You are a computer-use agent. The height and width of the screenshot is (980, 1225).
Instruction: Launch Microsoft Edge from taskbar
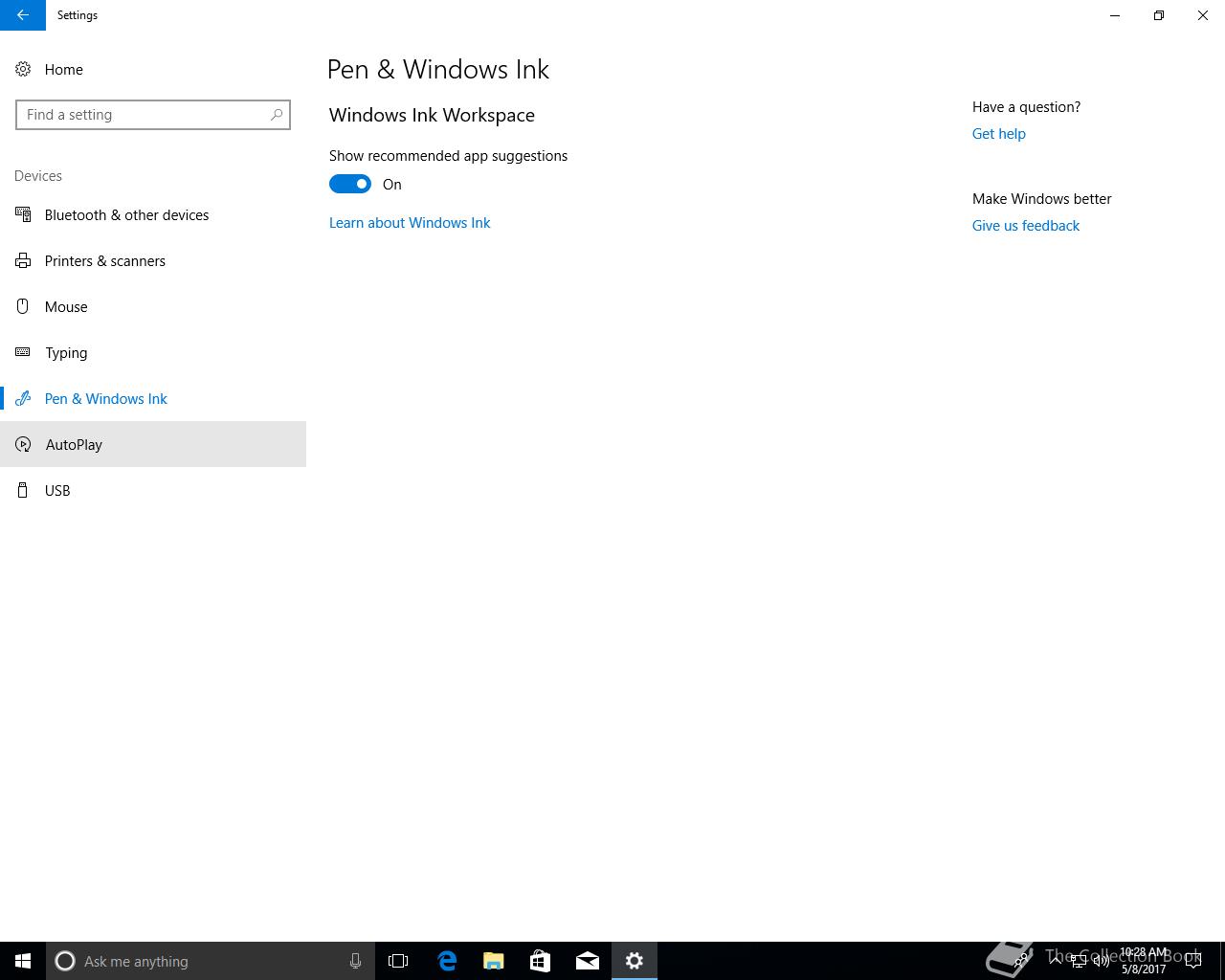[x=446, y=961]
